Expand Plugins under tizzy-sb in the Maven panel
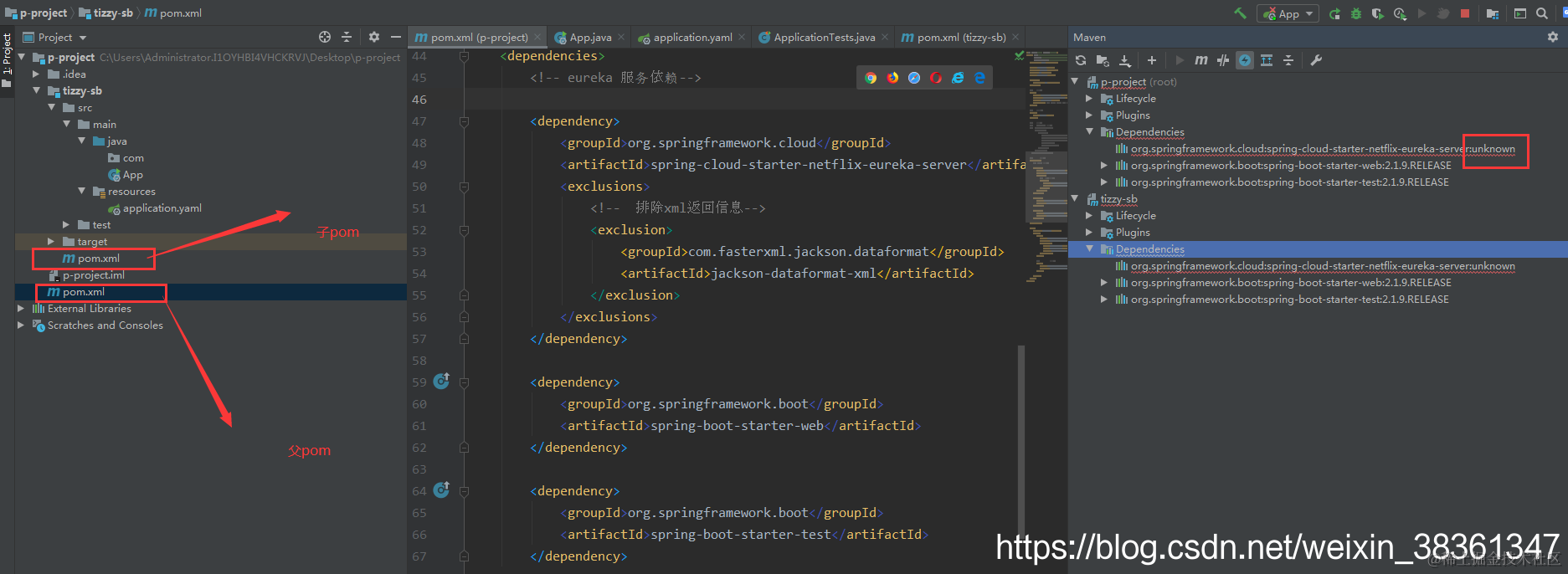The height and width of the screenshot is (574, 1568). point(1089,233)
